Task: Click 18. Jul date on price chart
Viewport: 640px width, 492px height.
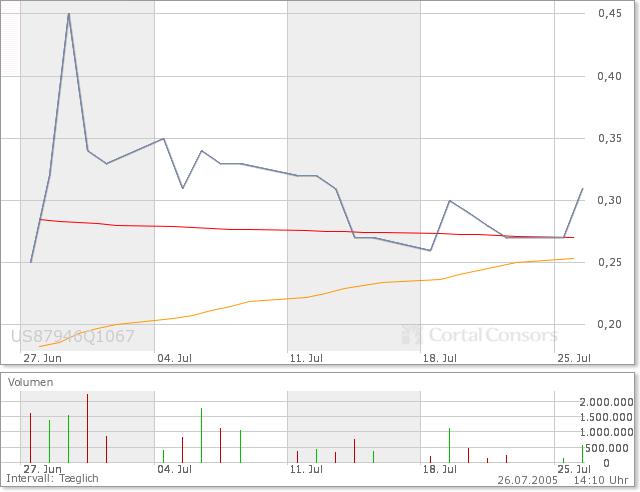Action: pos(440,358)
